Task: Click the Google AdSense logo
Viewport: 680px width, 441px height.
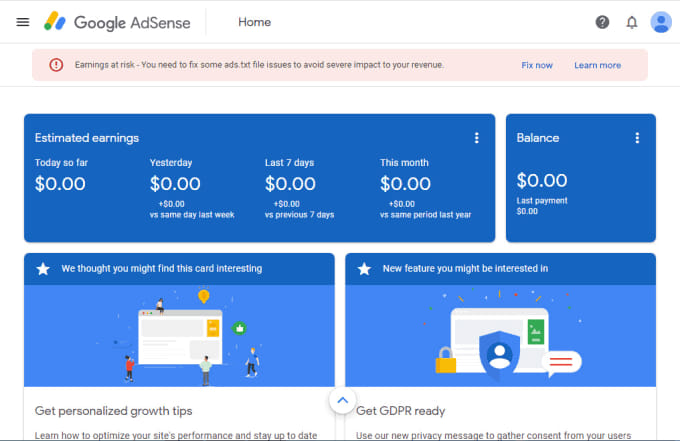Action: coord(117,22)
